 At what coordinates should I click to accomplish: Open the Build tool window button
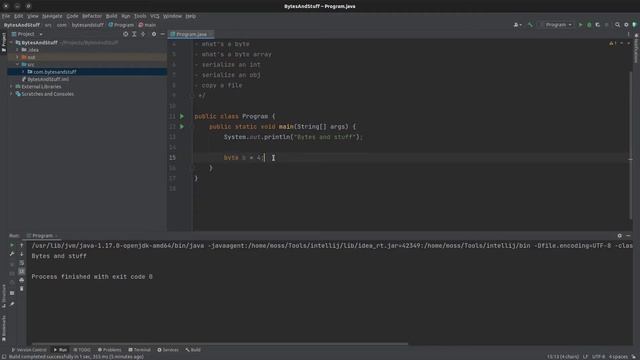193,350
